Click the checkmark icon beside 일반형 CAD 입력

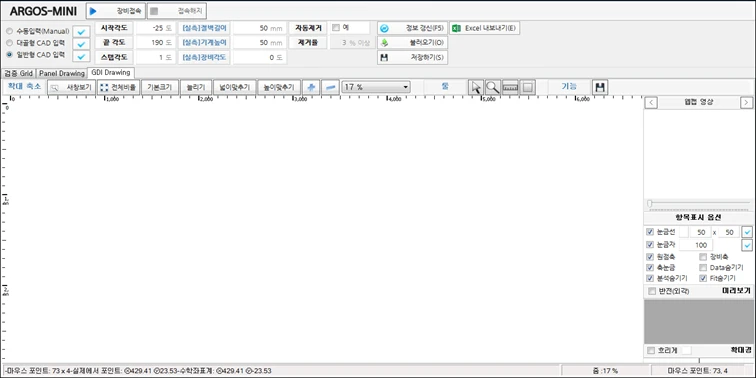click(x=81, y=57)
